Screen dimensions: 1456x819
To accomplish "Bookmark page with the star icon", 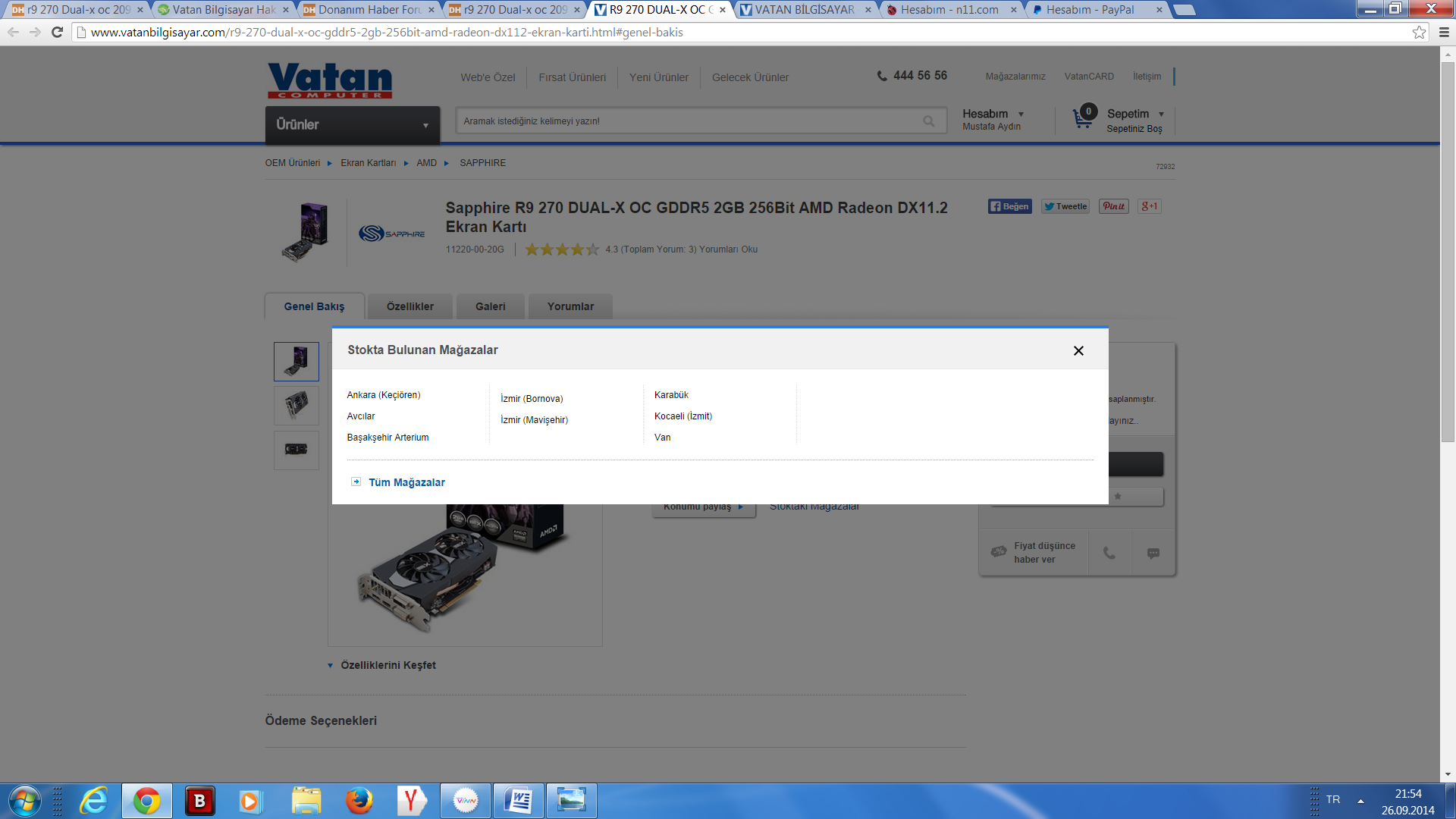I will point(1419,32).
